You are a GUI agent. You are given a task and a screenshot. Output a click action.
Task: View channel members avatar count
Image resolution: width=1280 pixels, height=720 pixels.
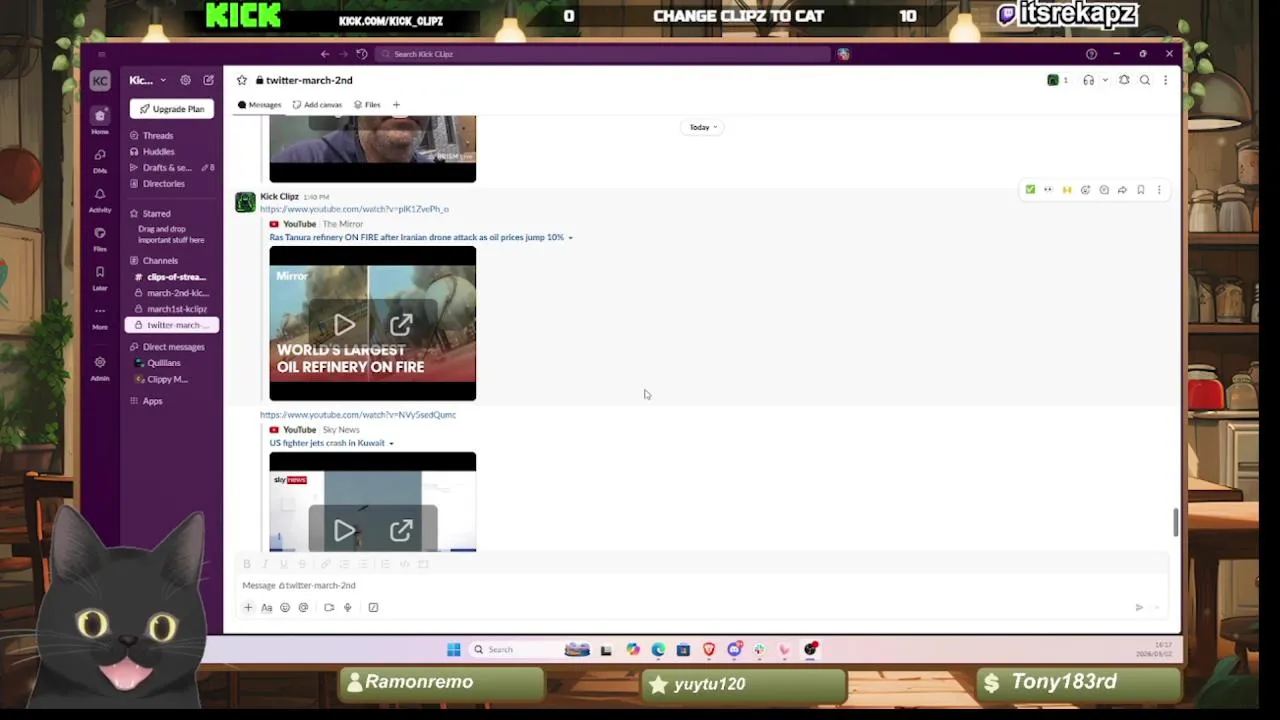pos(1057,80)
